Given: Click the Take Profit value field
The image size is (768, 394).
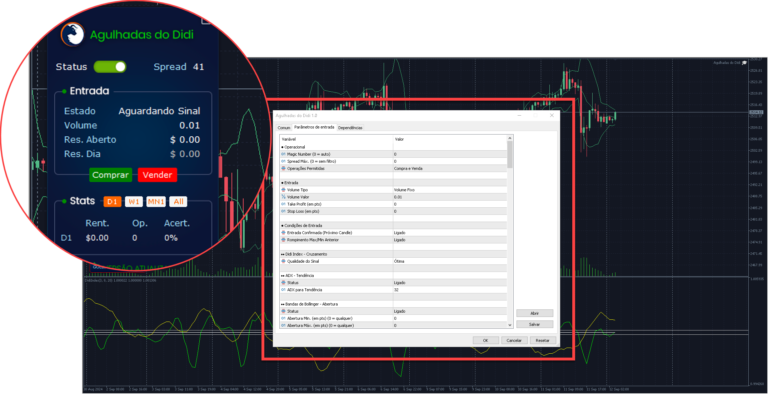Looking at the screenshot, I should [450, 203].
